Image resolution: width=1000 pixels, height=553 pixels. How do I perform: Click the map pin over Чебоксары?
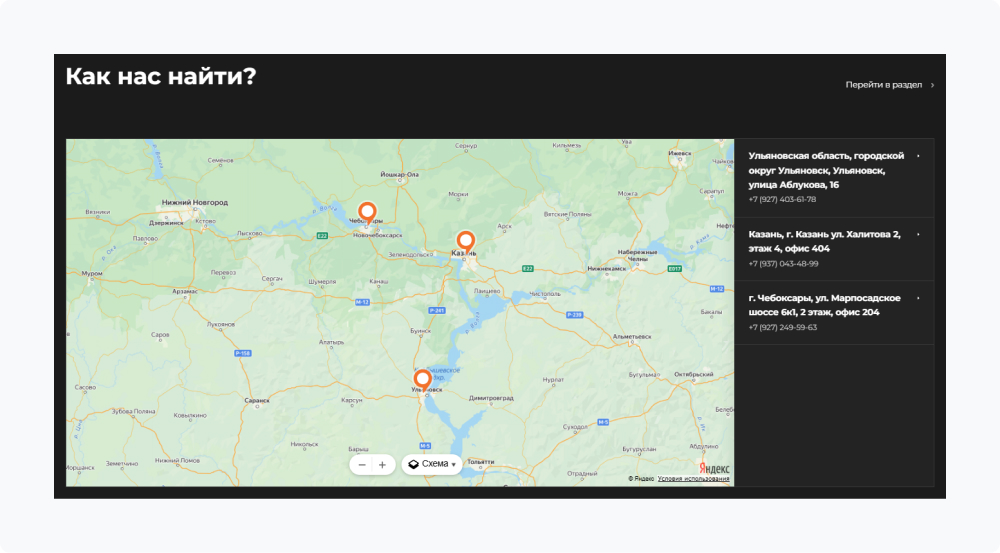click(x=367, y=212)
